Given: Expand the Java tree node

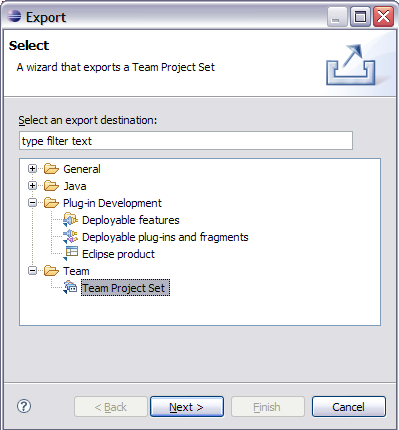Looking at the screenshot, I should (32, 186).
